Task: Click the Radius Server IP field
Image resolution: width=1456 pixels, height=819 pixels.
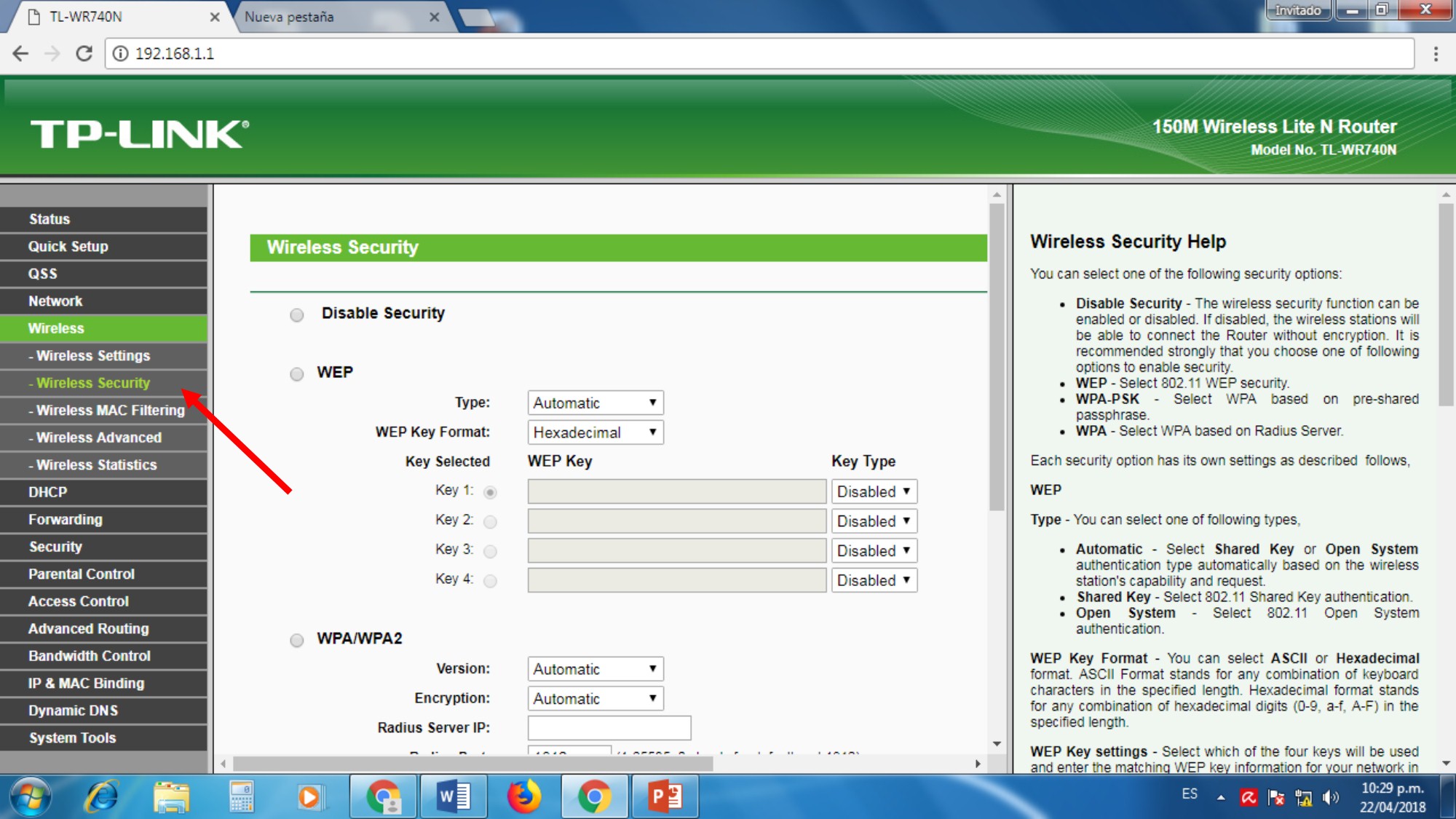Action: 609,727
